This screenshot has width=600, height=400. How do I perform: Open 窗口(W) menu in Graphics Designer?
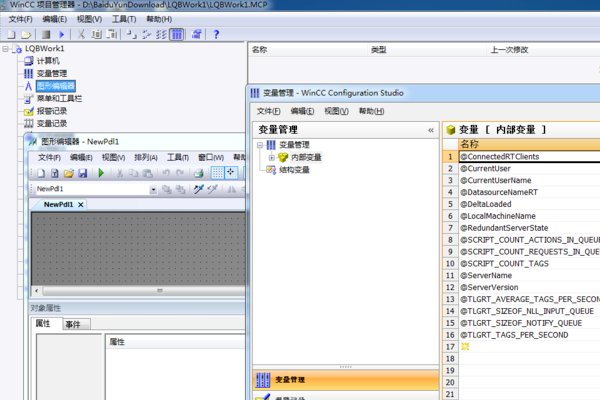pyautogui.click(x=211, y=158)
